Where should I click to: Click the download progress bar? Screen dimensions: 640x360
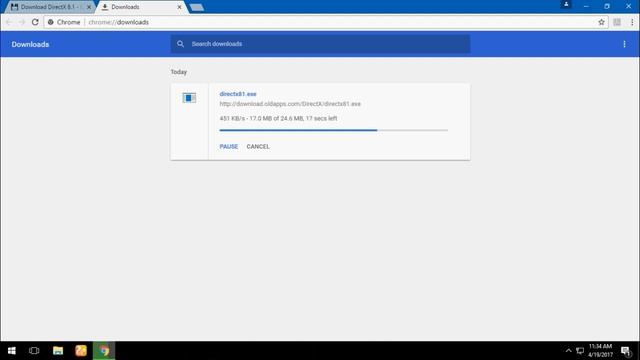pos(333,130)
